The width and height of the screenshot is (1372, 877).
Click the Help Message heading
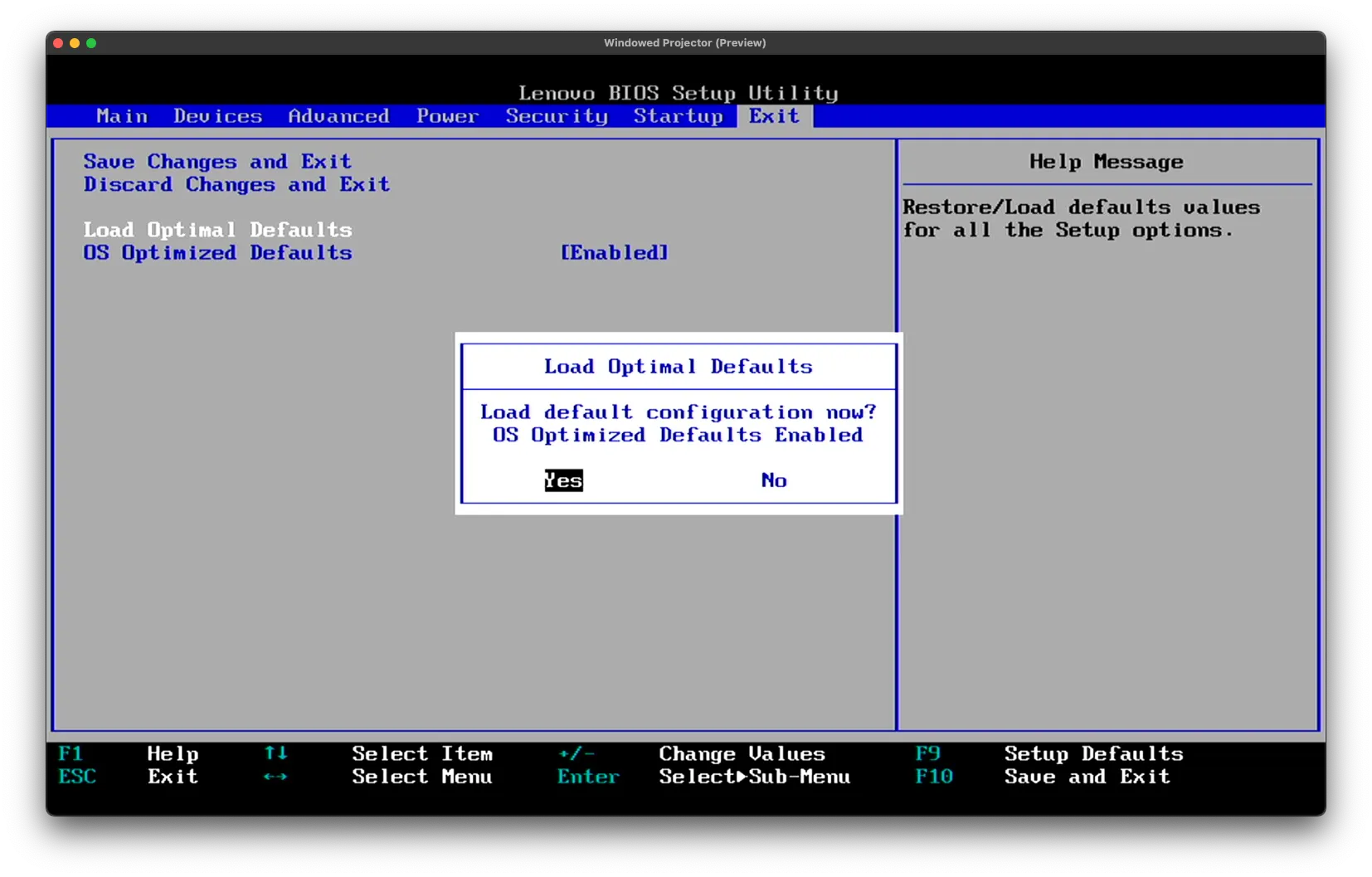click(1106, 162)
